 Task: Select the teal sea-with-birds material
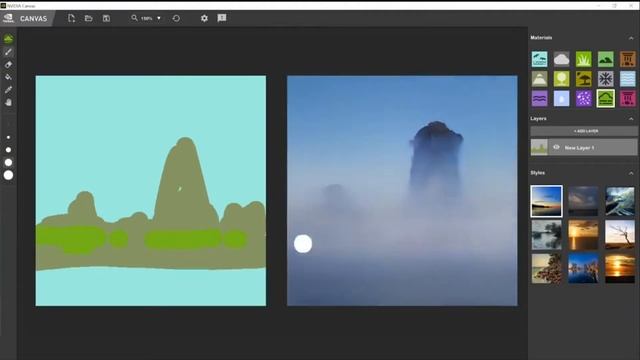(x=540, y=59)
